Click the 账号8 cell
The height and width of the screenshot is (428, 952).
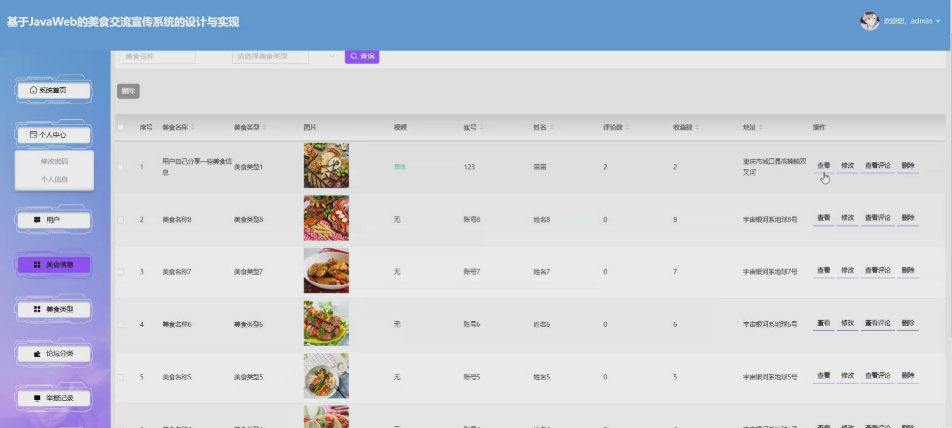(472, 220)
